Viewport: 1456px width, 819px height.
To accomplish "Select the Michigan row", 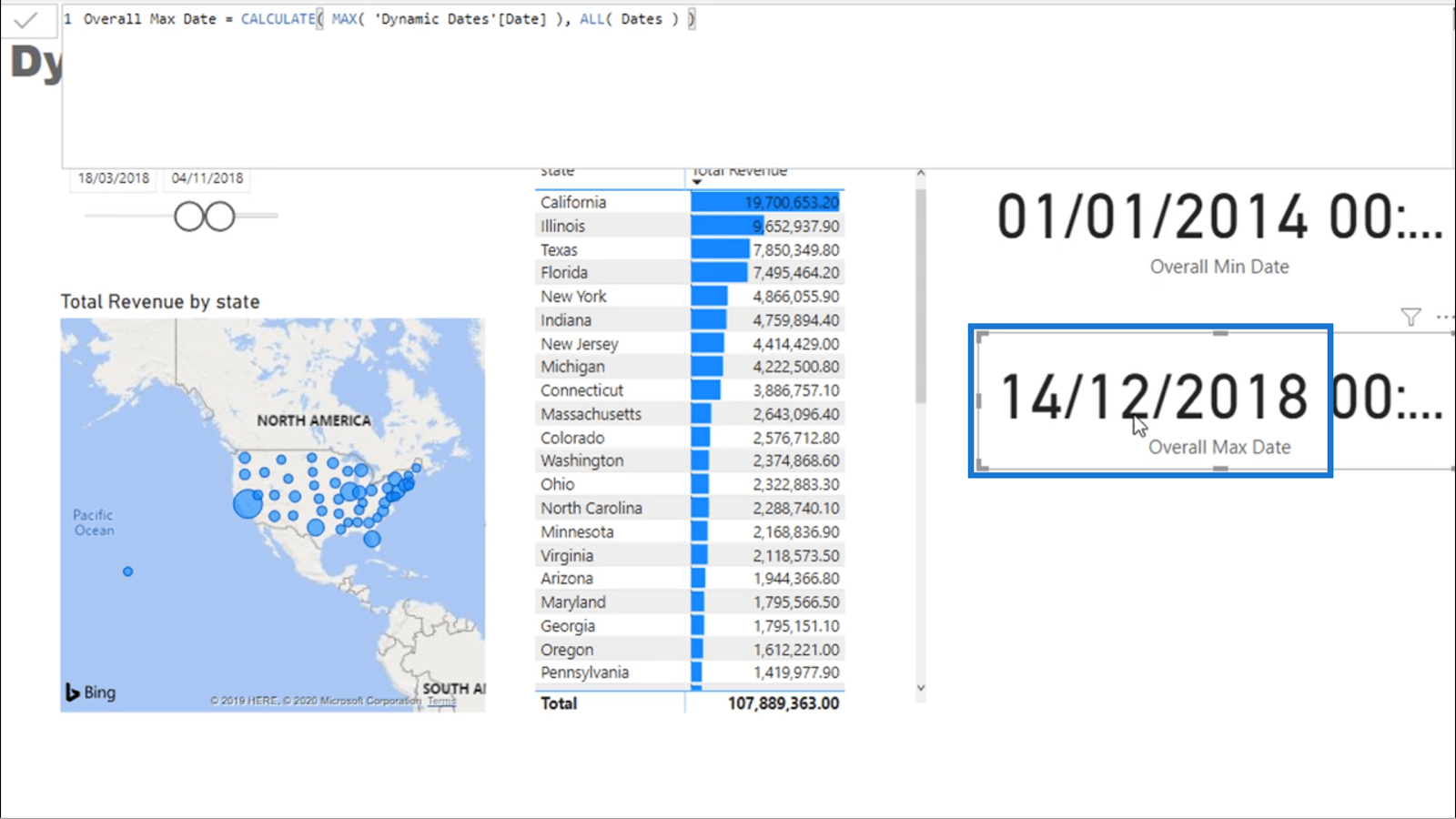I will pyautogui.click(x=690, y=367).
